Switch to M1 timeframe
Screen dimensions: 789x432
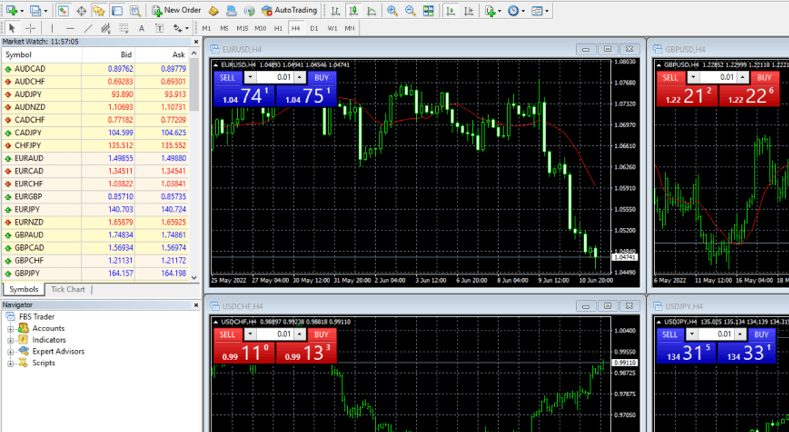206,29
